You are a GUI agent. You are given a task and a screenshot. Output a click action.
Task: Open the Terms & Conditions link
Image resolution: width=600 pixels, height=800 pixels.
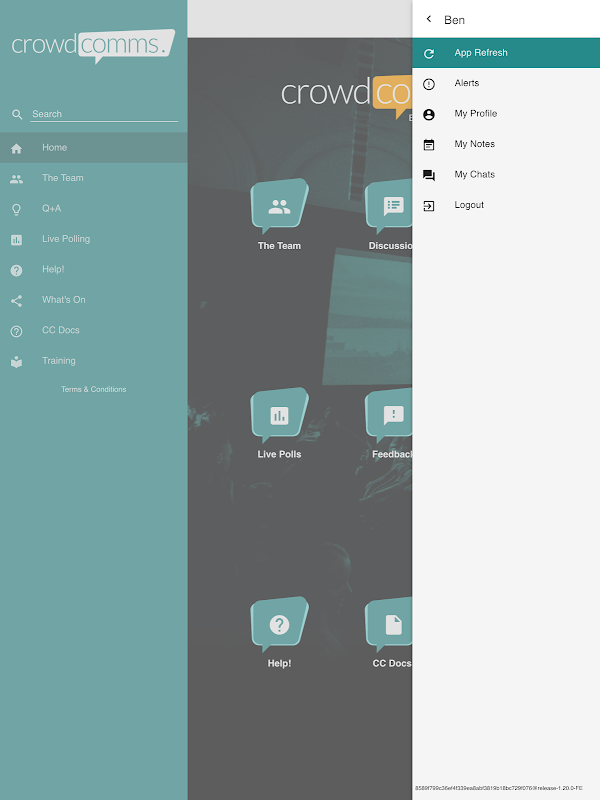tap(94, 389)
